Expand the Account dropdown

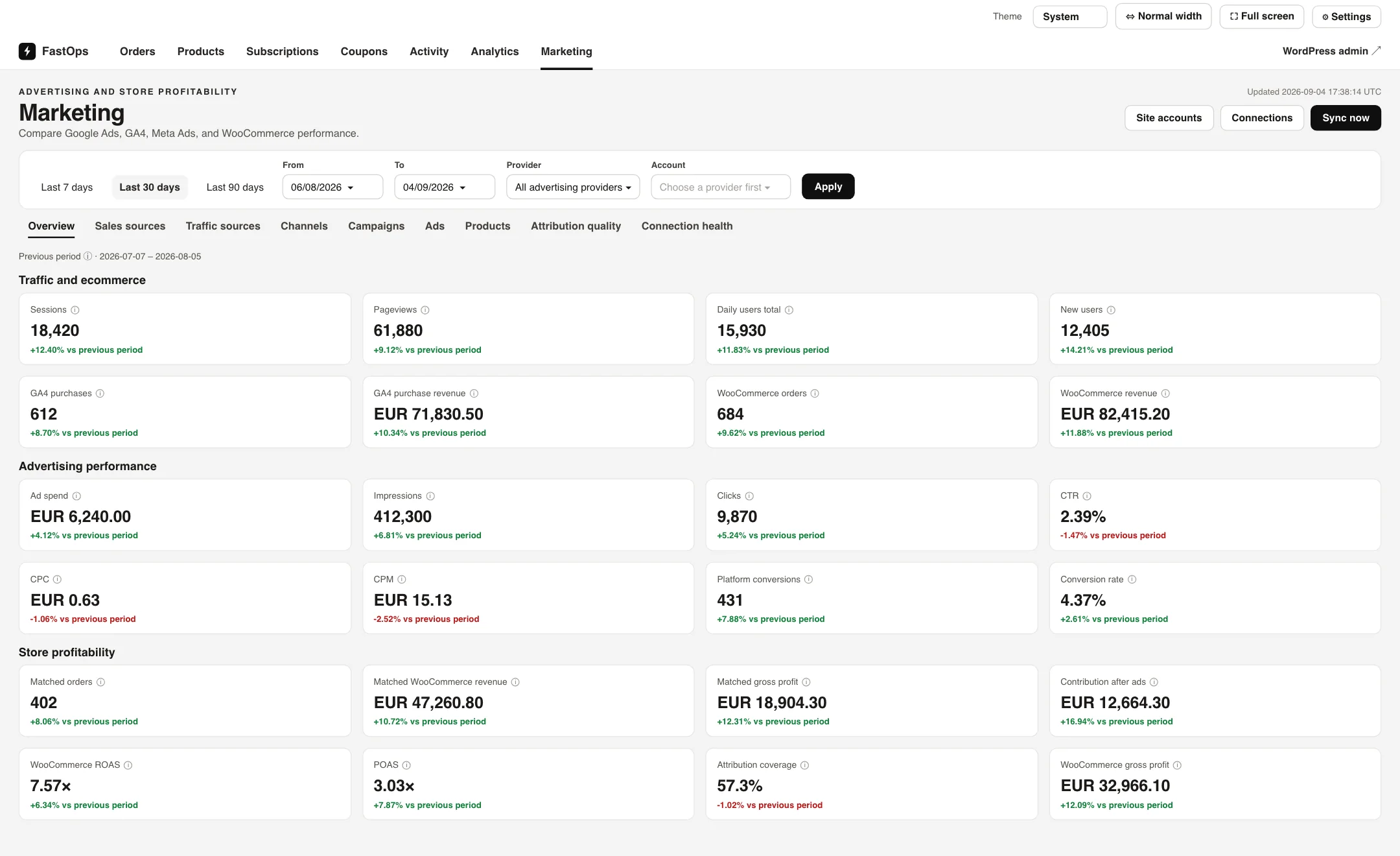click(x=721, y=187)
